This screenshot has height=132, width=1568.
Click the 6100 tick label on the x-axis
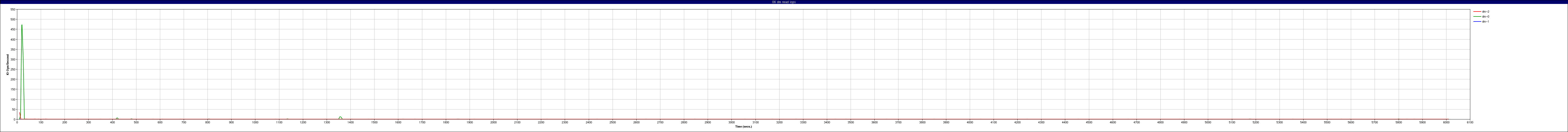(1470, 122)
